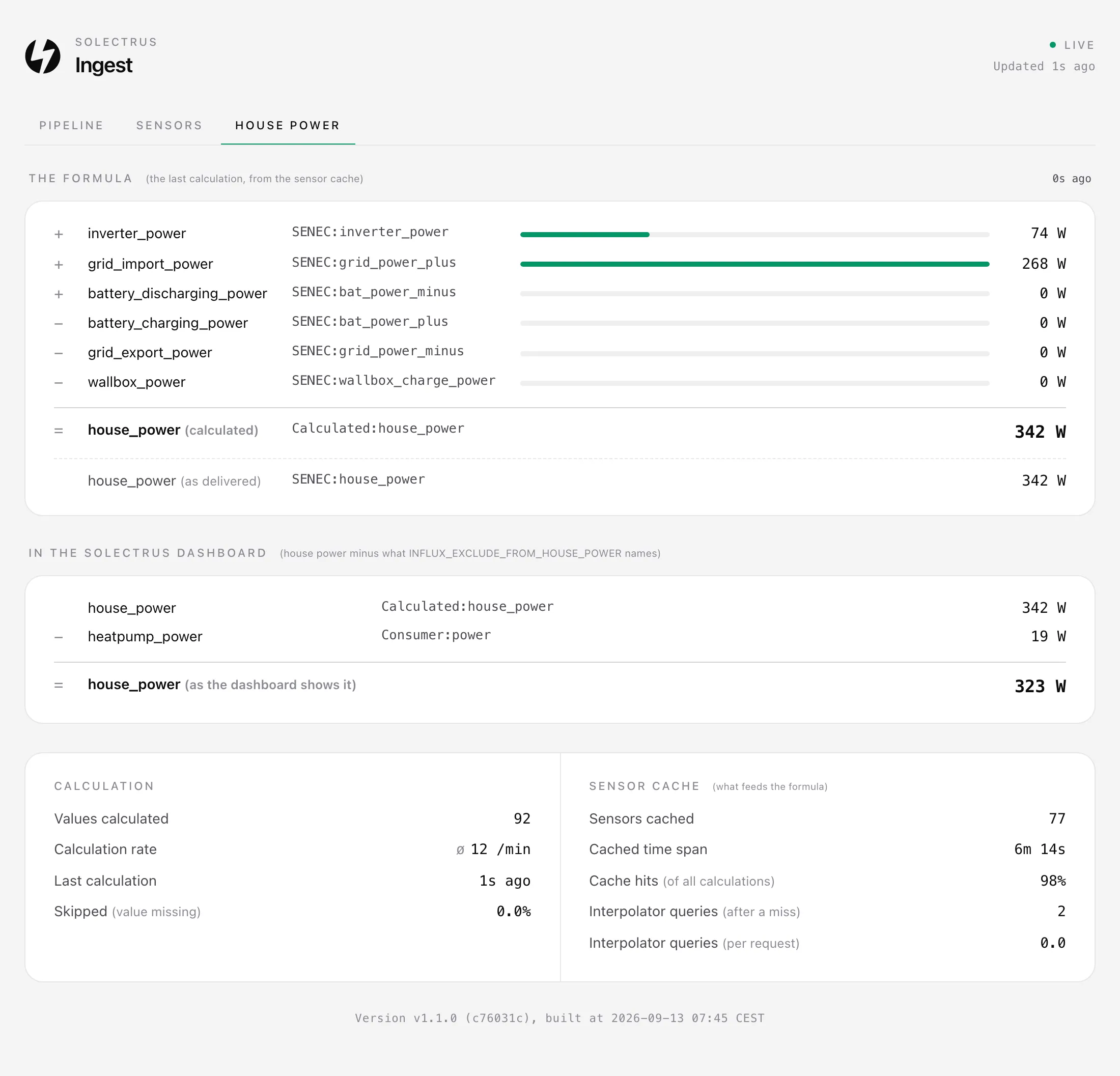Click the Values calculated count 92

coord(522,818)
